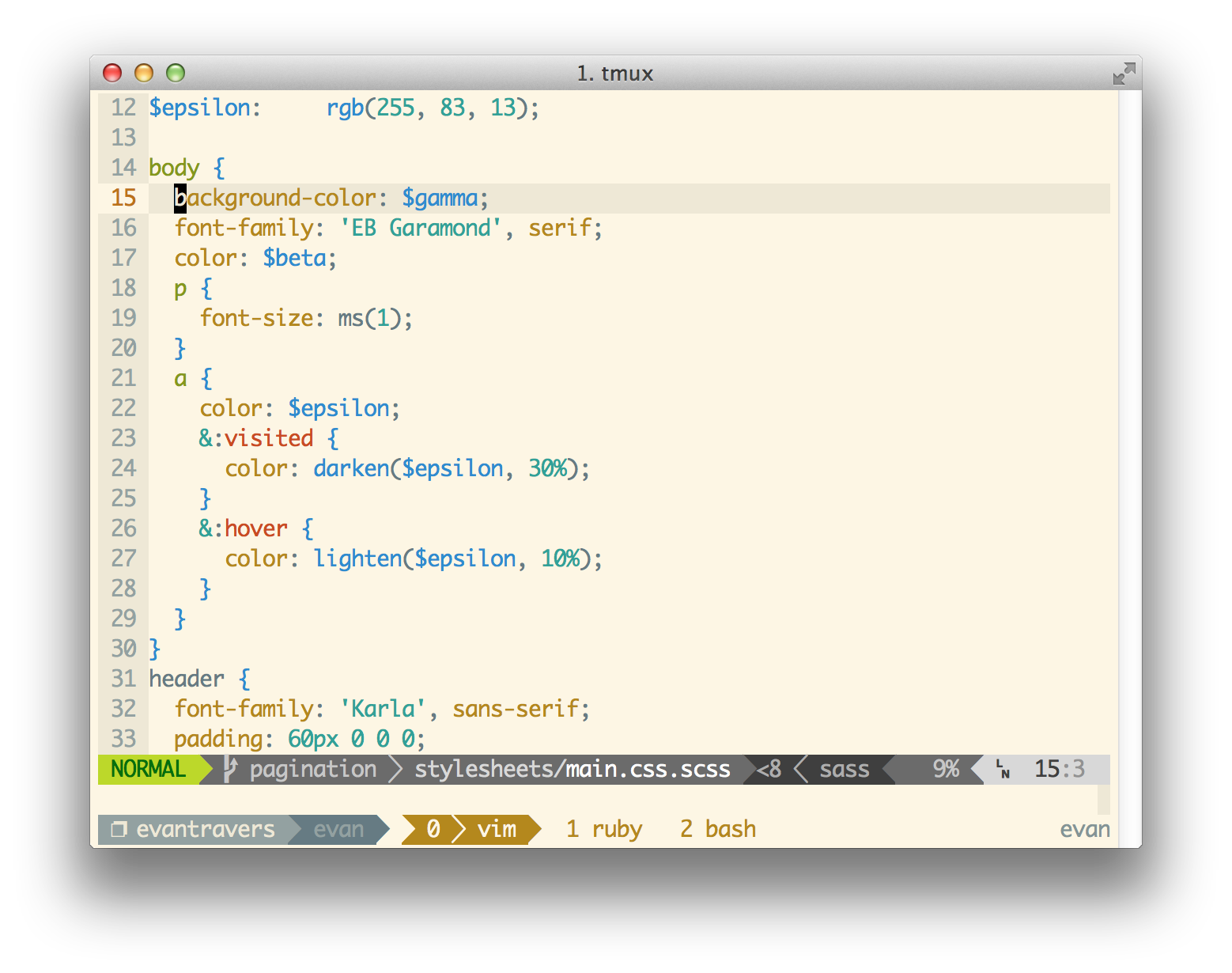Click the &:hover selector
This screenshot has height=973, width=1232.
pos(244,528)
